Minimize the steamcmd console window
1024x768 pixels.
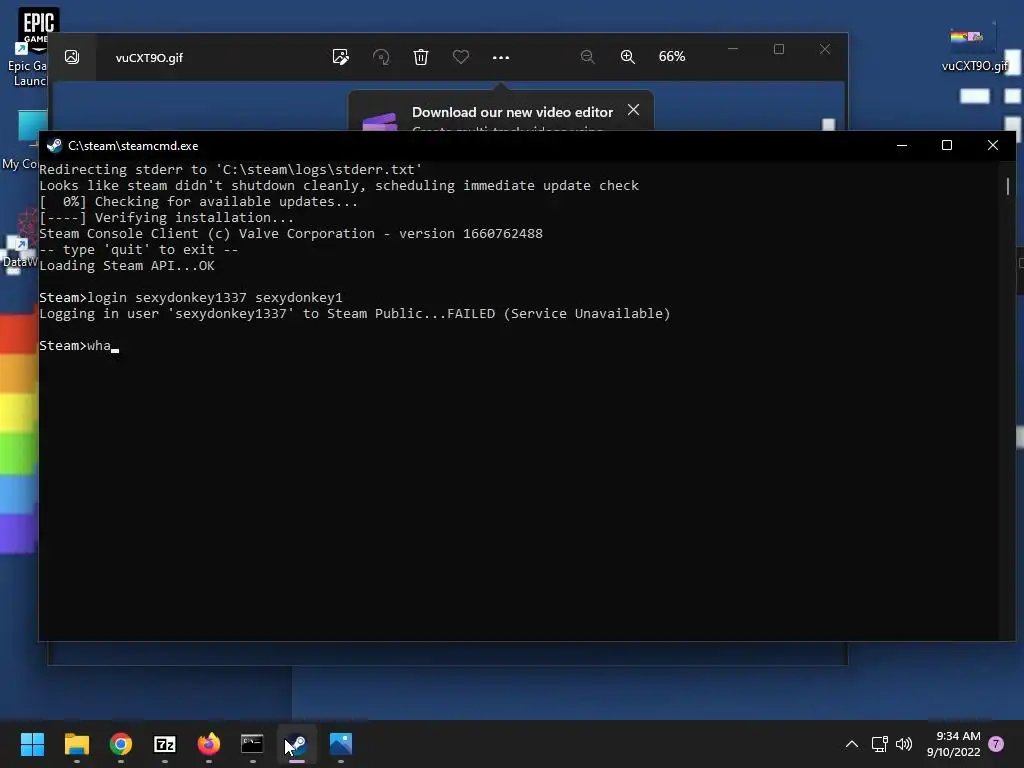[902, 145]
